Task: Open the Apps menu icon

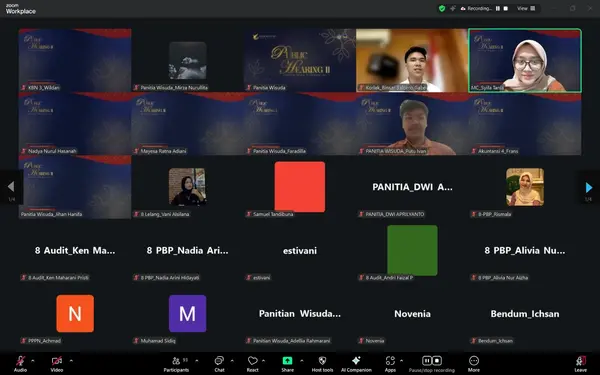Action: click(390, 364)
